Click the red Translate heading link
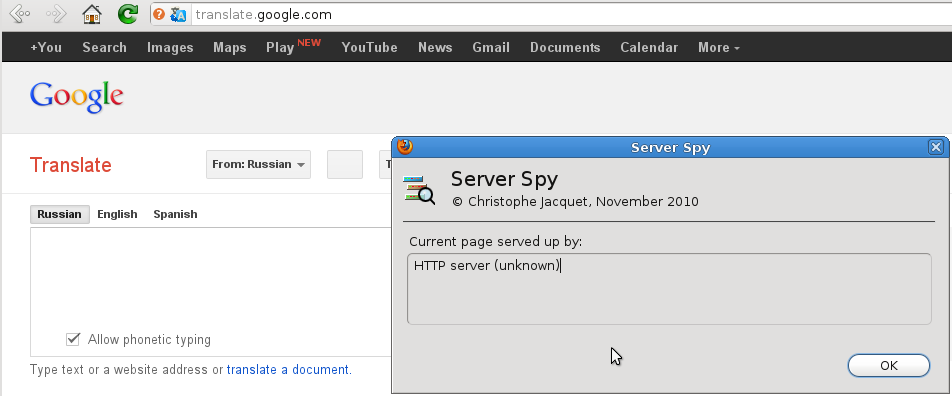This screenshot has height=396, width=952. pyautogui.click(x=70, y=165)
